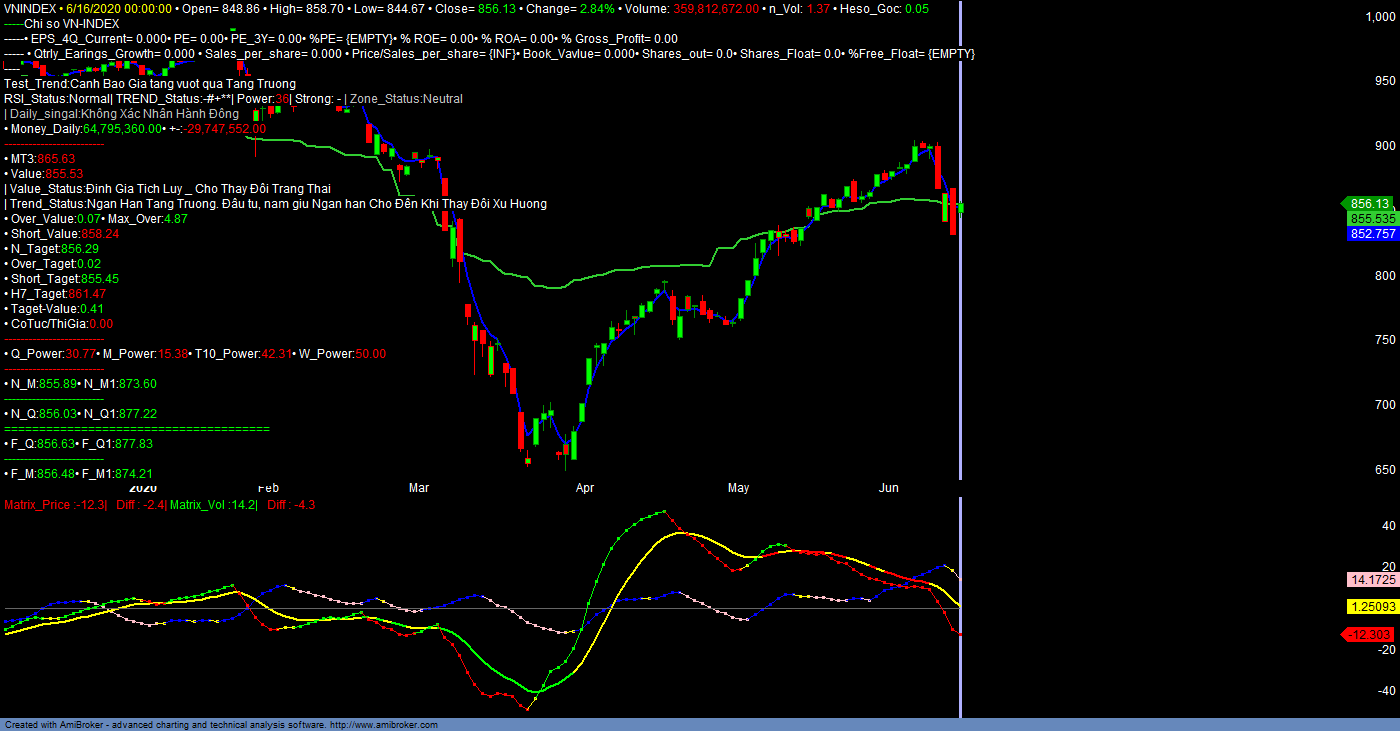Select the 855.535 price axis marker
This screenshot has height=731, width=1400.
pos(1372,218)
